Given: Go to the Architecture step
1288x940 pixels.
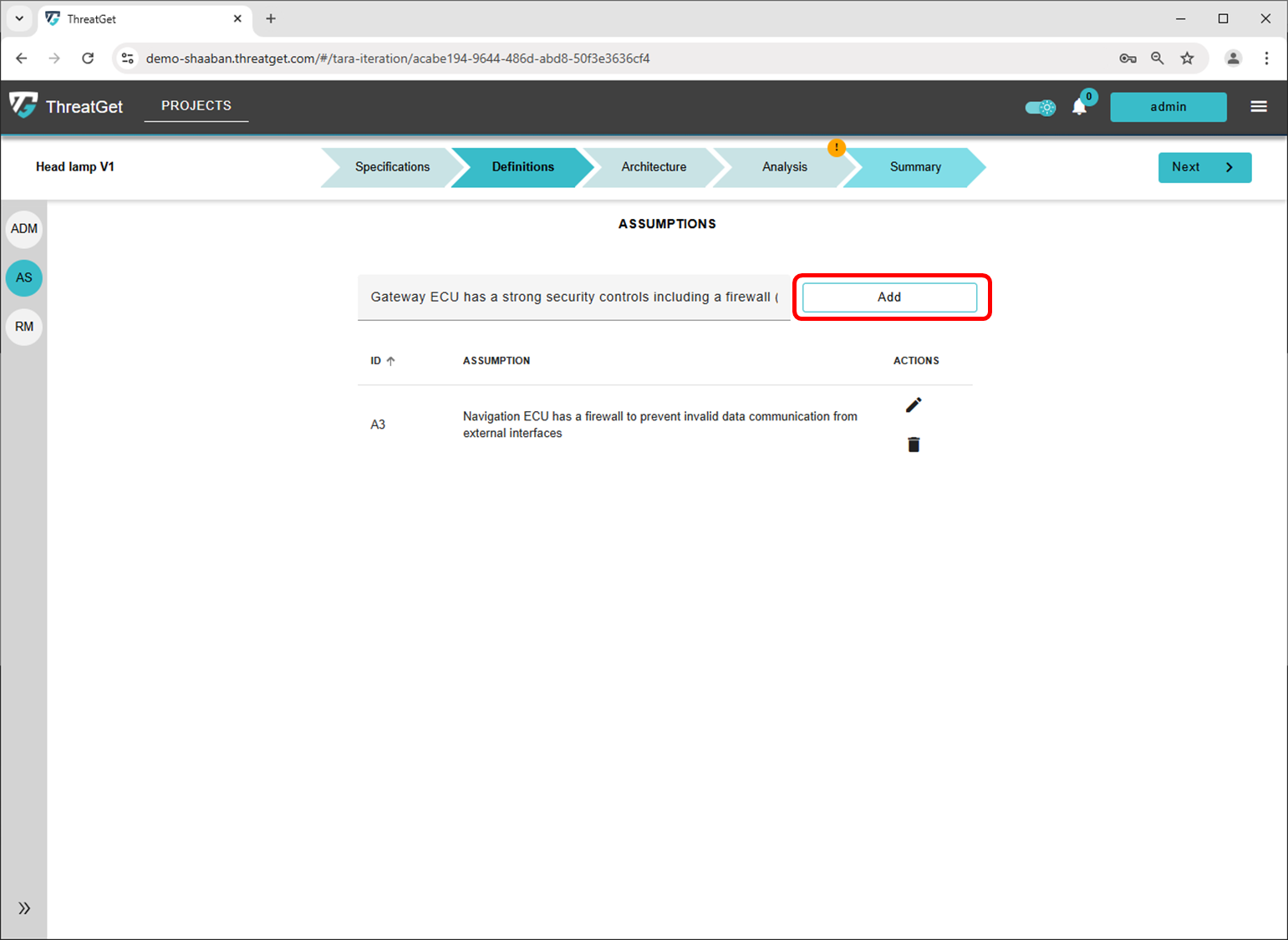Looking at the screenshot, I should pyautogui.click(x=653, y=167).
